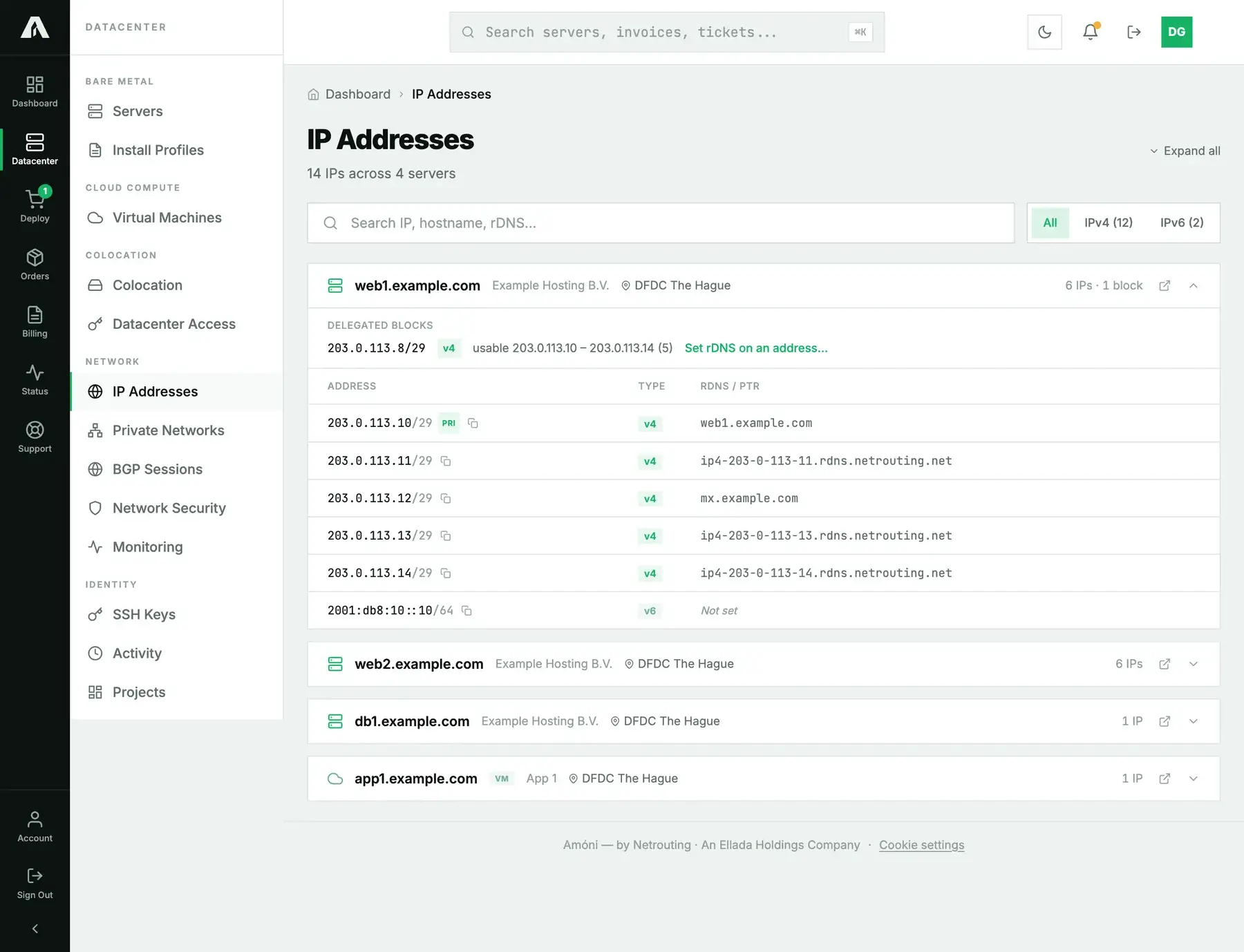This screenshot has height=952, width=1244.
Task: Toggle dark mode with moon icon
Action: pos(1044,32)
